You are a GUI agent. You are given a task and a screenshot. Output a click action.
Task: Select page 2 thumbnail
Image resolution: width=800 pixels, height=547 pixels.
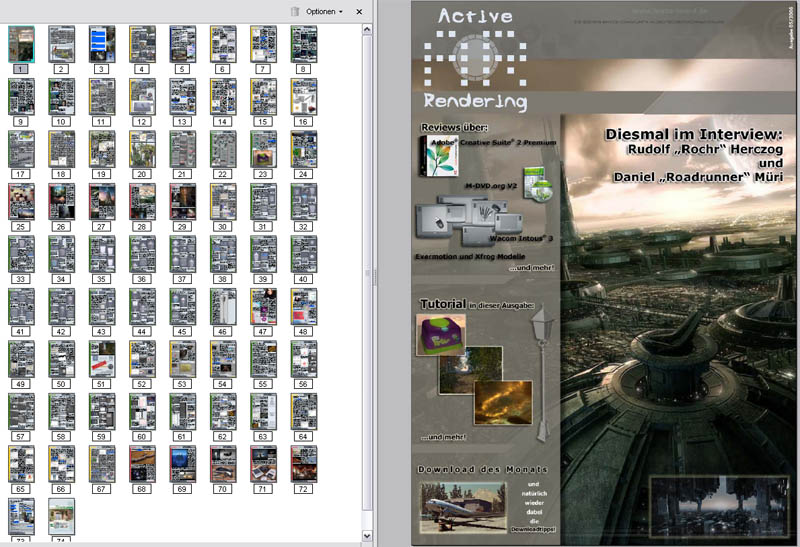[61, 44]
